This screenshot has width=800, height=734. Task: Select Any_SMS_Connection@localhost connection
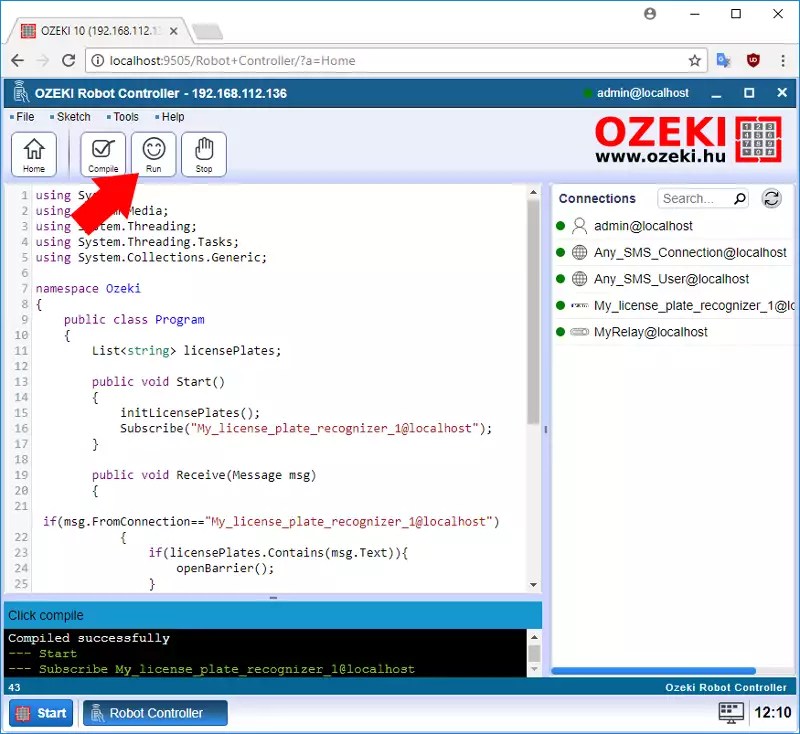pos(674,252)
